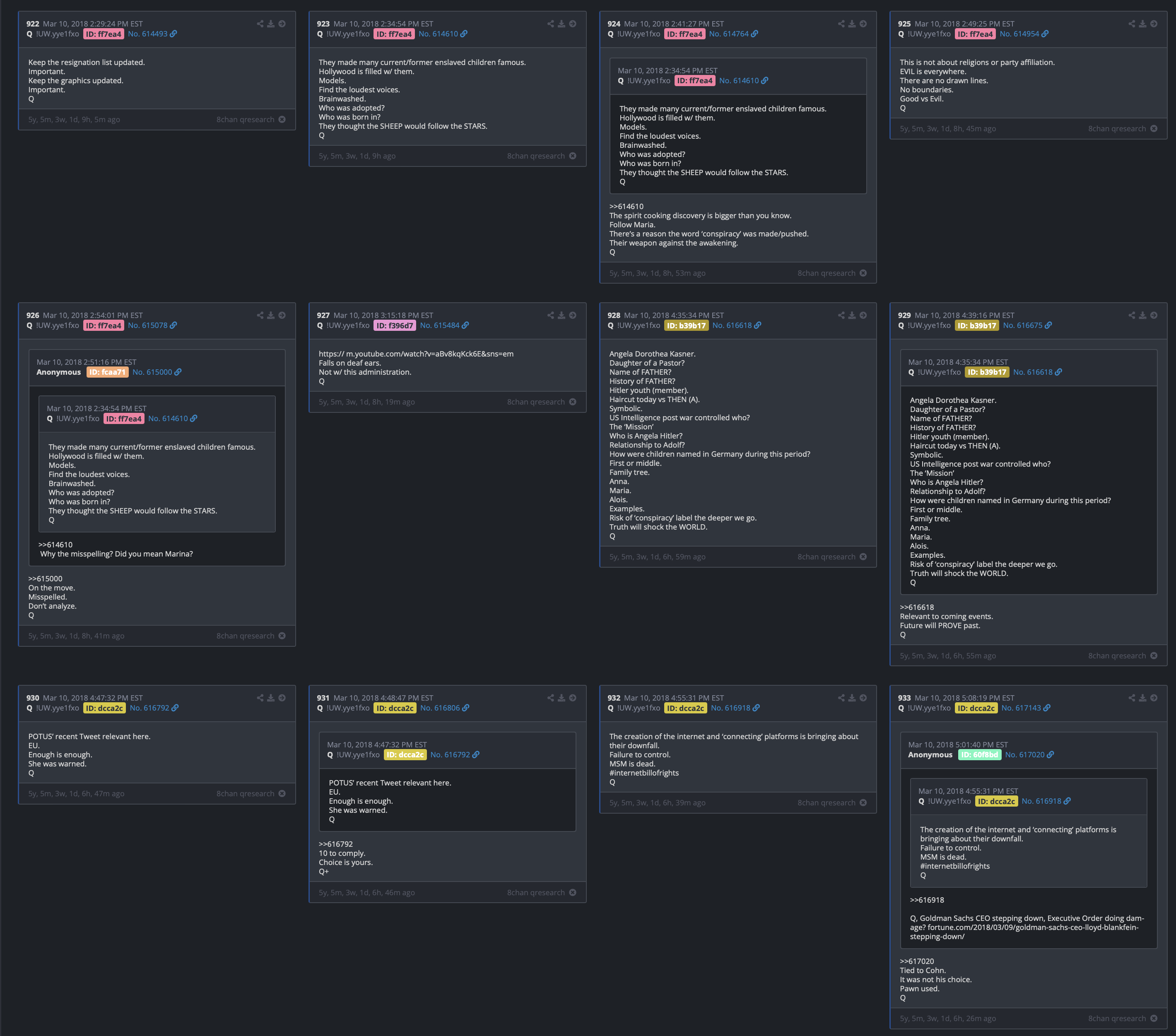The height and width of the screenshot is (1036, 1176).
Task: Click the x icon in post 923 footer
Action: [572, 156]
